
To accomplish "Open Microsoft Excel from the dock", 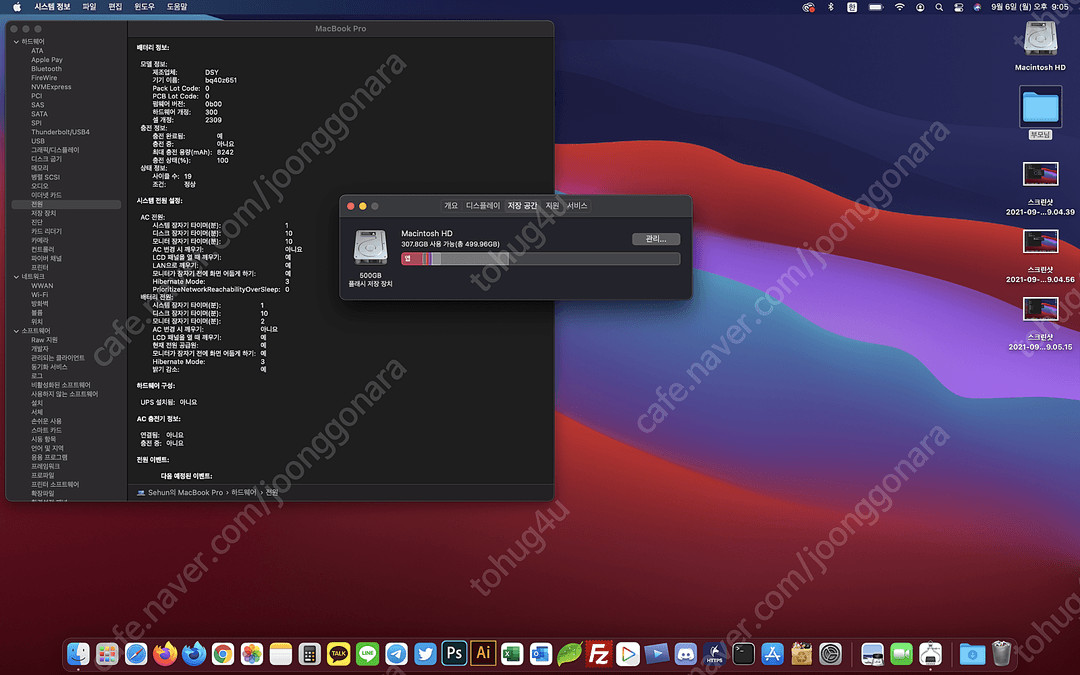I will pyautogui.click(x=512, y=654).
